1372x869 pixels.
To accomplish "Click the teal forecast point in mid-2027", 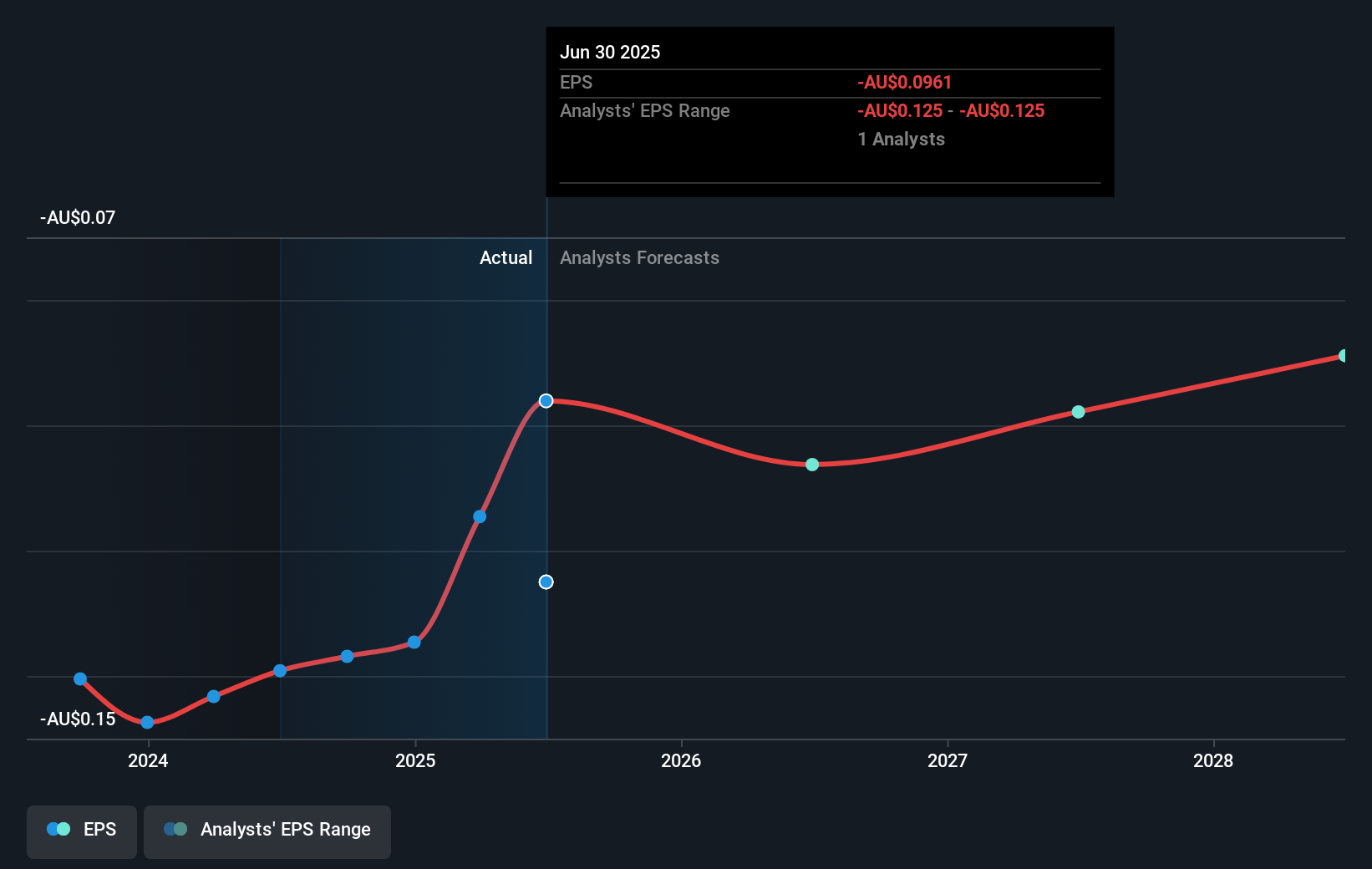I will click(x=1077, y=411).
